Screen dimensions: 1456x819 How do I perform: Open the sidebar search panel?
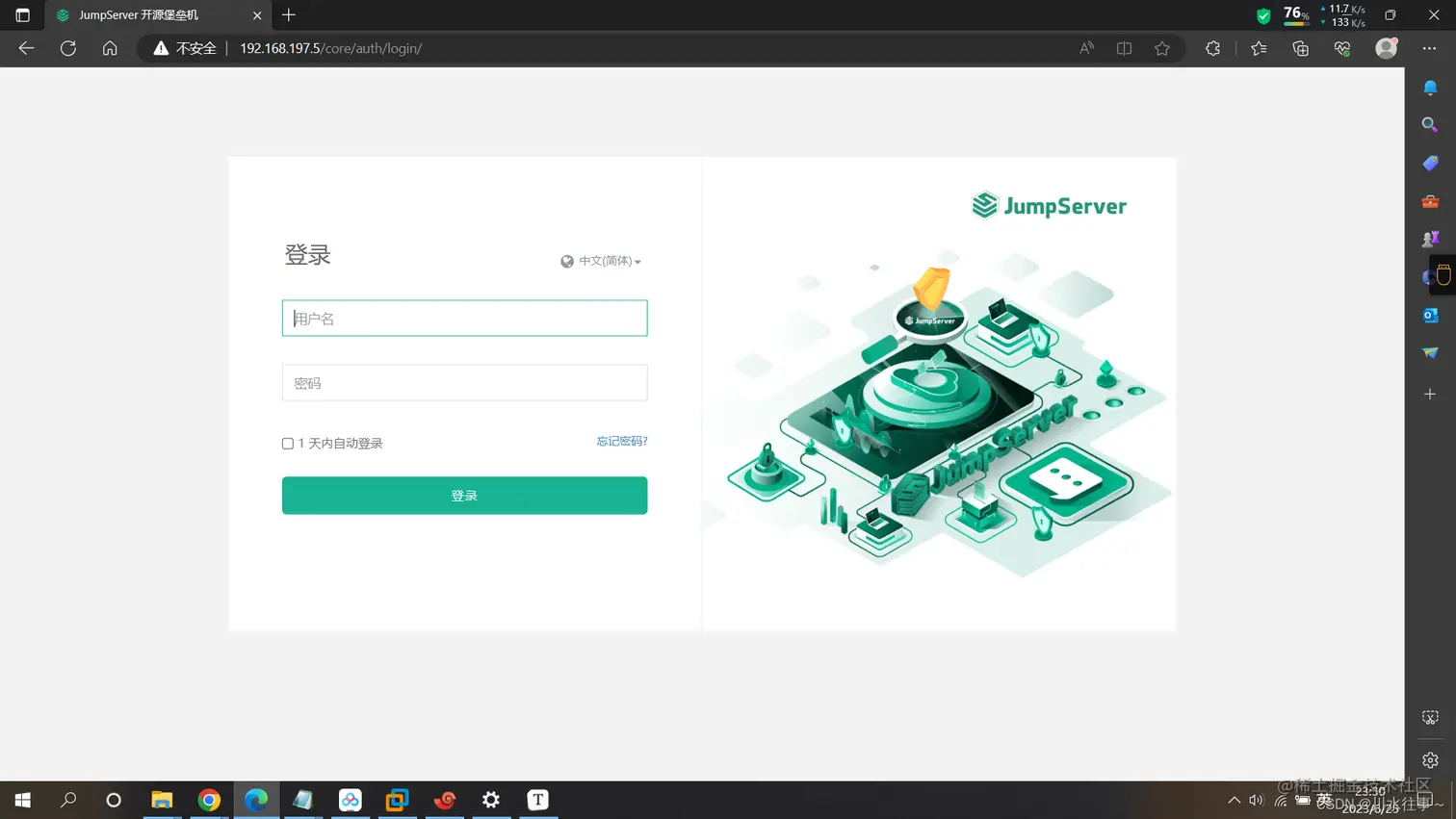tap(1430, 125)
